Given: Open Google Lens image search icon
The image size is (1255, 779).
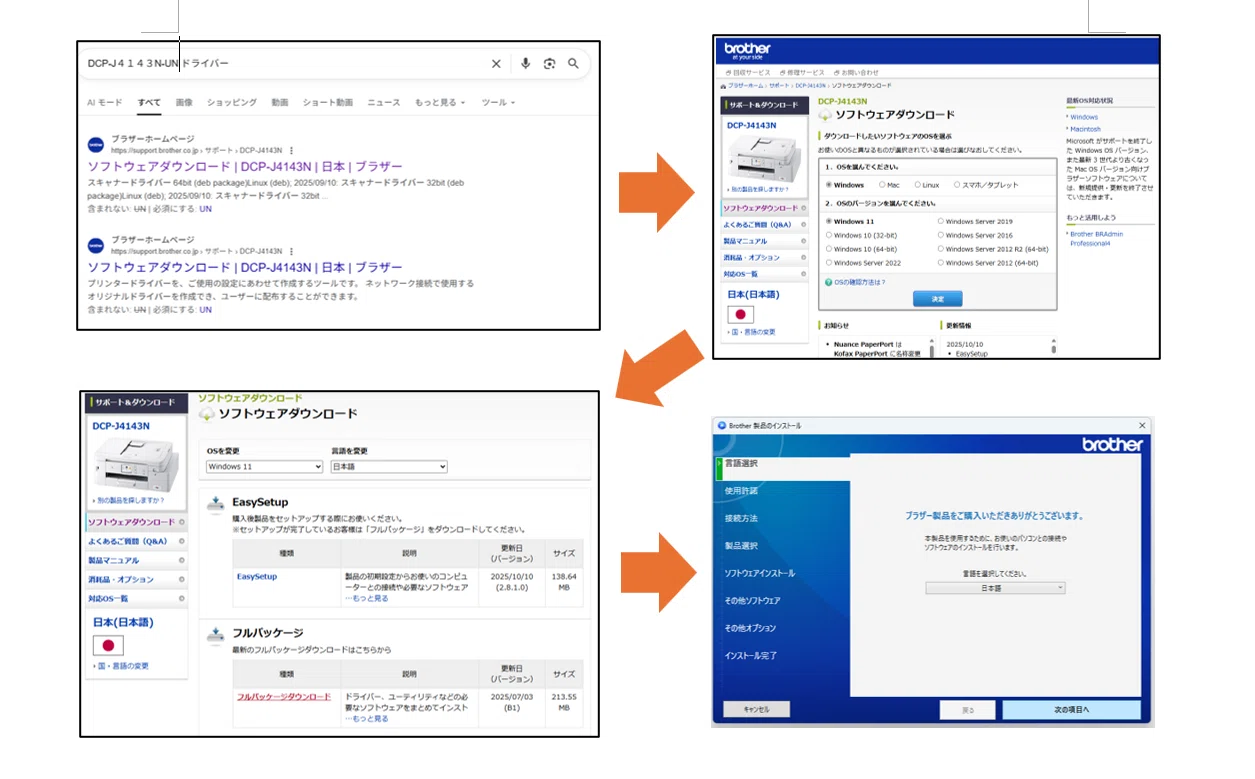Looking at the screenshot, I should [549, 64].
